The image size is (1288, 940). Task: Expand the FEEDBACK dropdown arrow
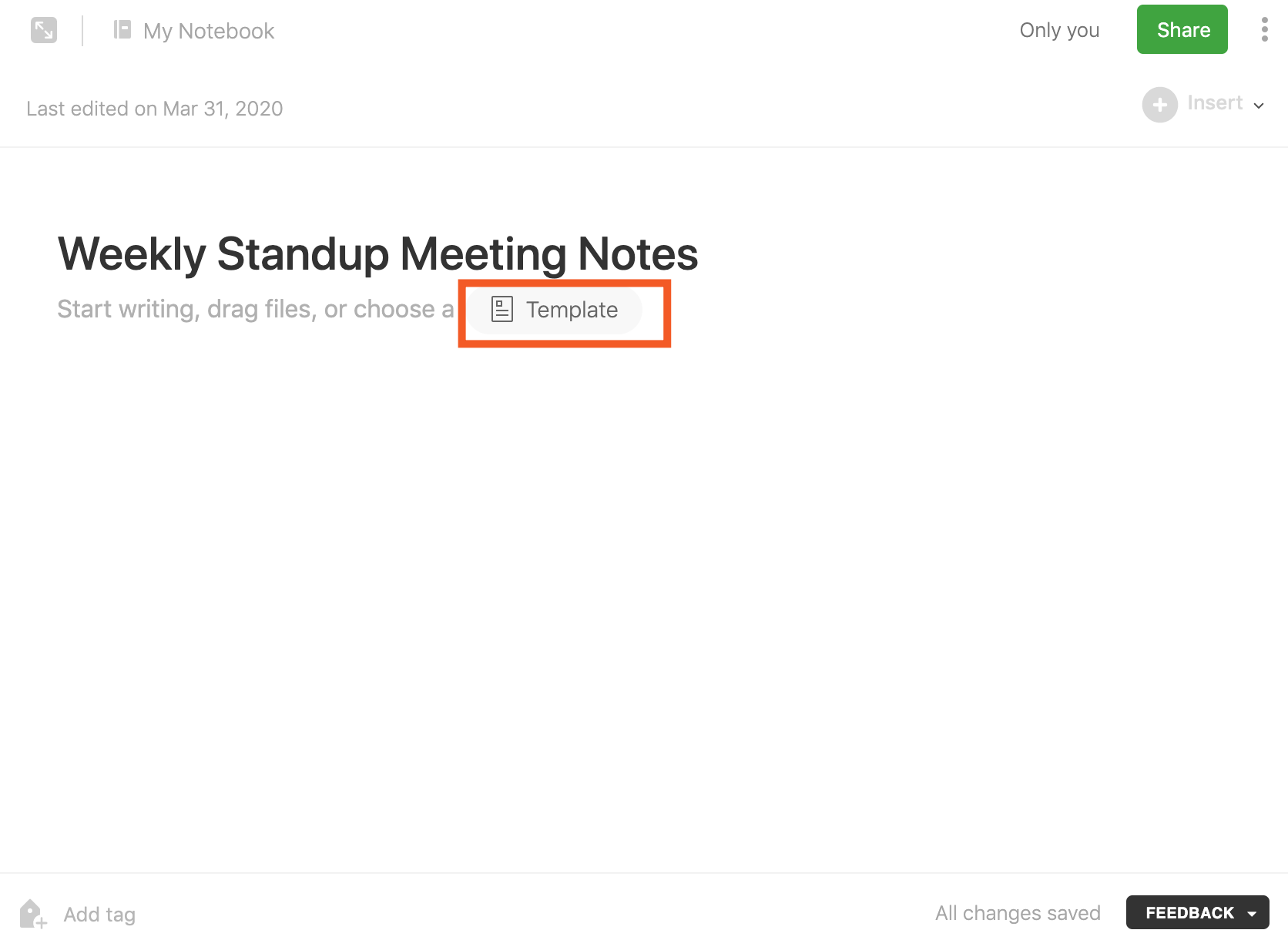[1253, 914]
